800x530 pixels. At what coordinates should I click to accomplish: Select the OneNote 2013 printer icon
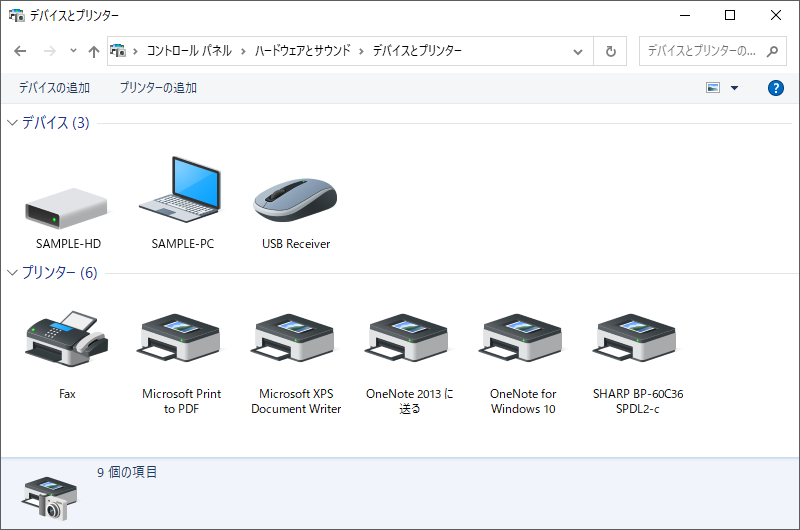tap(409, 338)
